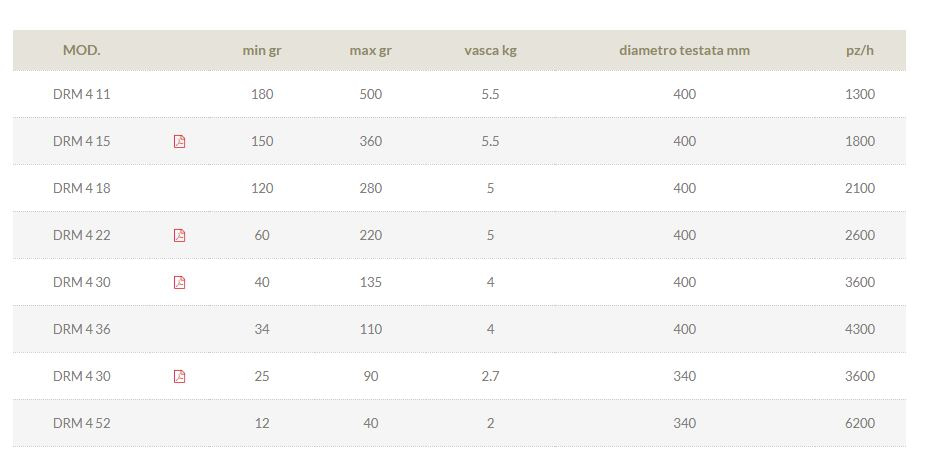931x464 pixels.
Task: Select the DRM 4 22 model name
Action: [82, 235]
